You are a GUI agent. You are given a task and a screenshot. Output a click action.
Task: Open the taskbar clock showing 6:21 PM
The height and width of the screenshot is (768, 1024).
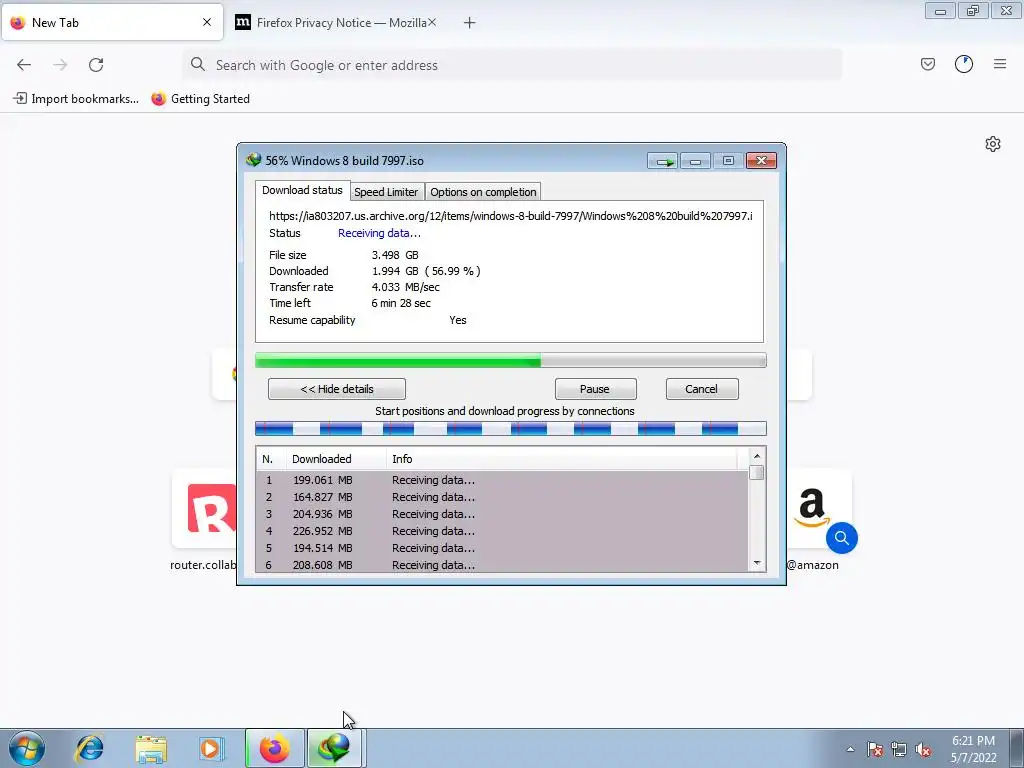[973, 749]
